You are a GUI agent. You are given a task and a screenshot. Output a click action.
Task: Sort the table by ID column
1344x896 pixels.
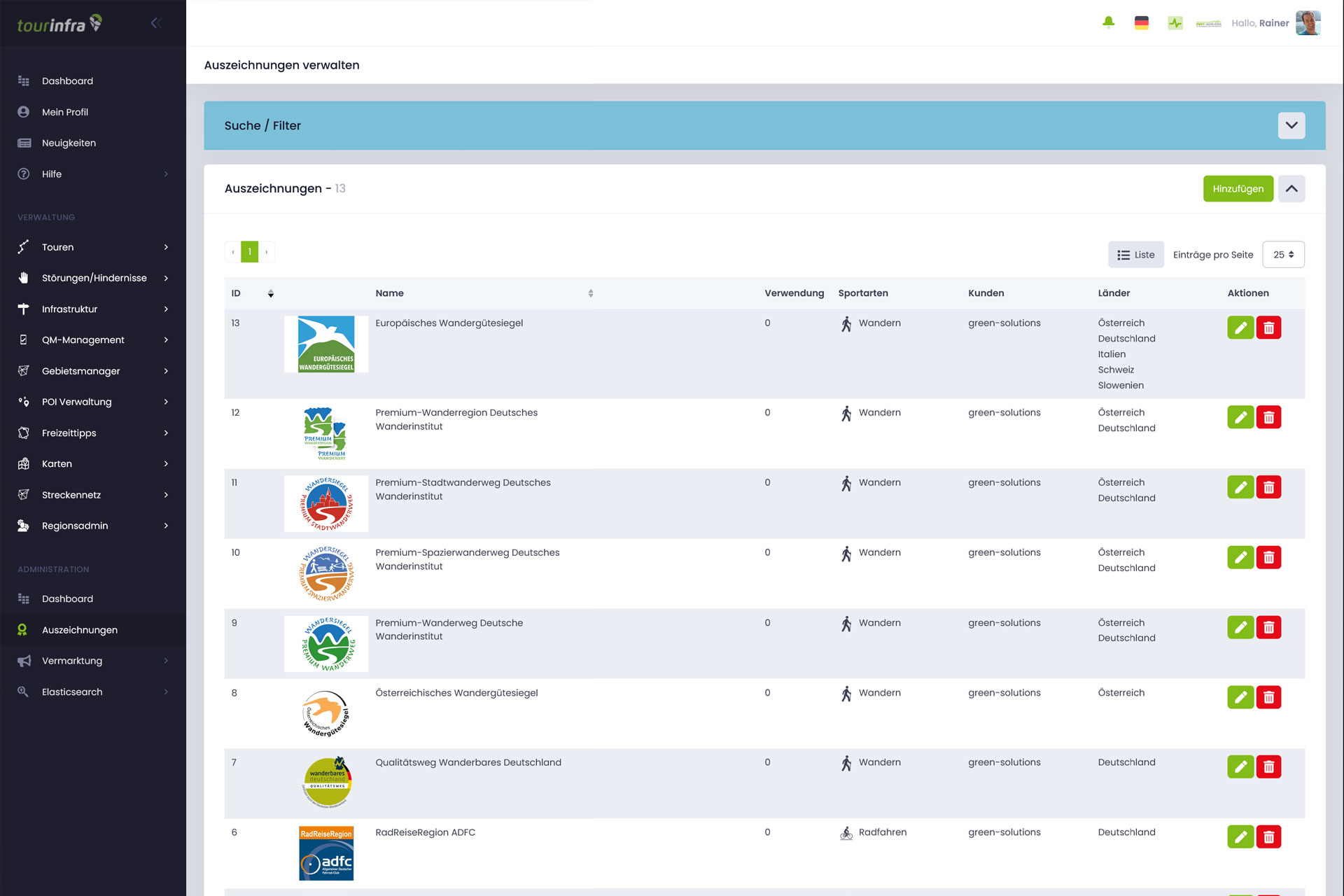271,293
